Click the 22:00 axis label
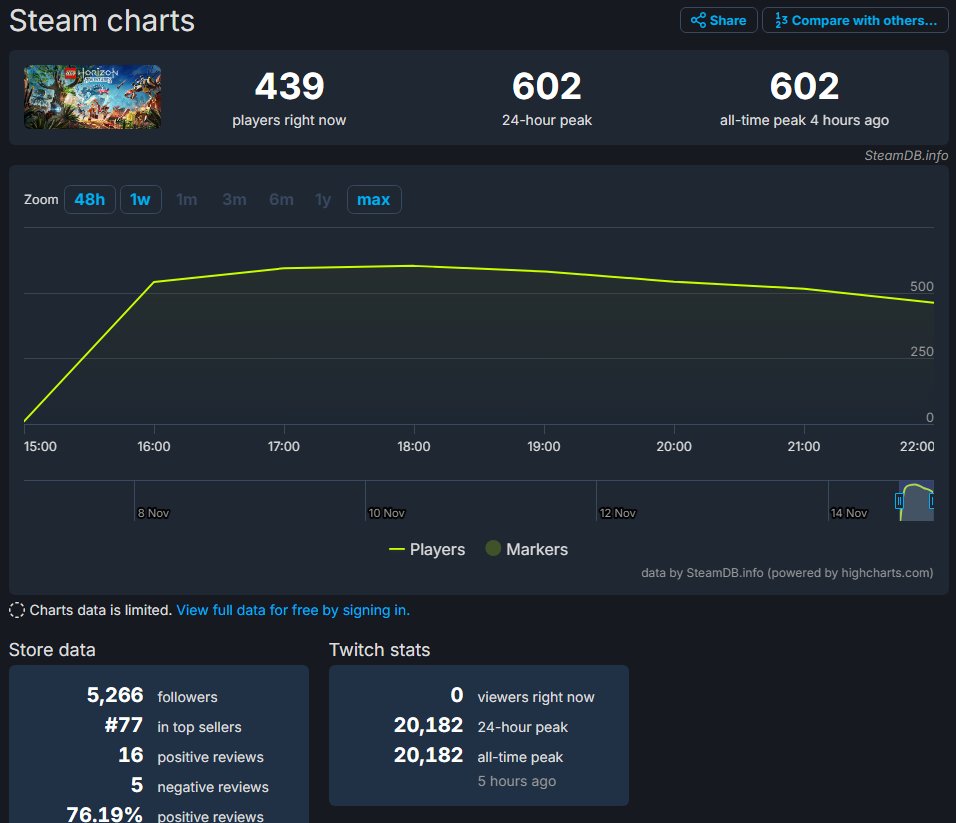This screenshot has width=956, height=823. [917, 446]
